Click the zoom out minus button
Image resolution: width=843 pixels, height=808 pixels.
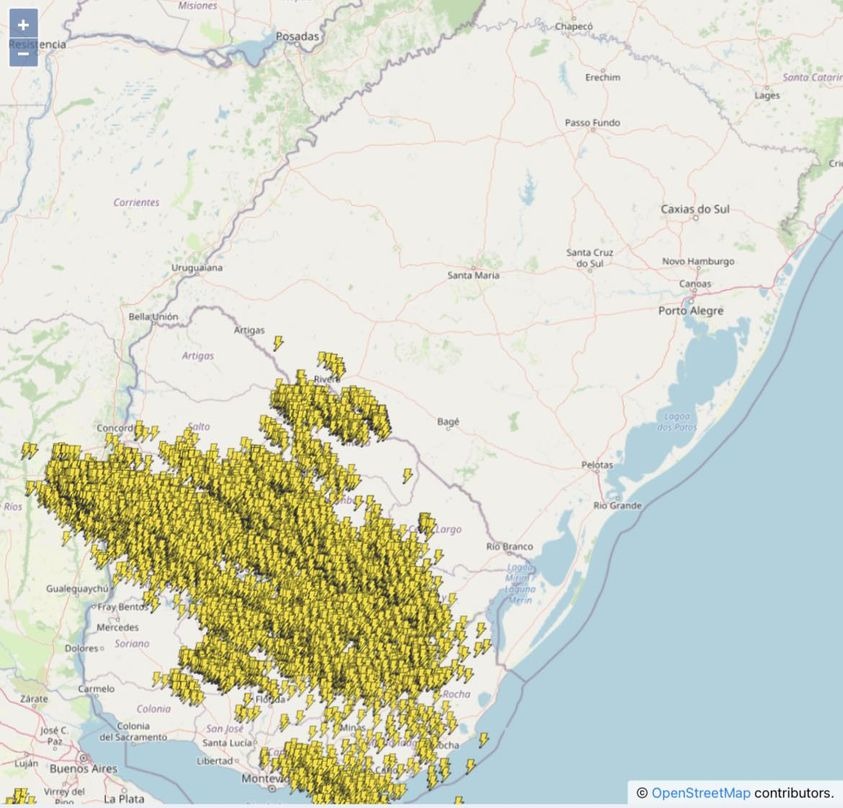click(x=23, y=53)
